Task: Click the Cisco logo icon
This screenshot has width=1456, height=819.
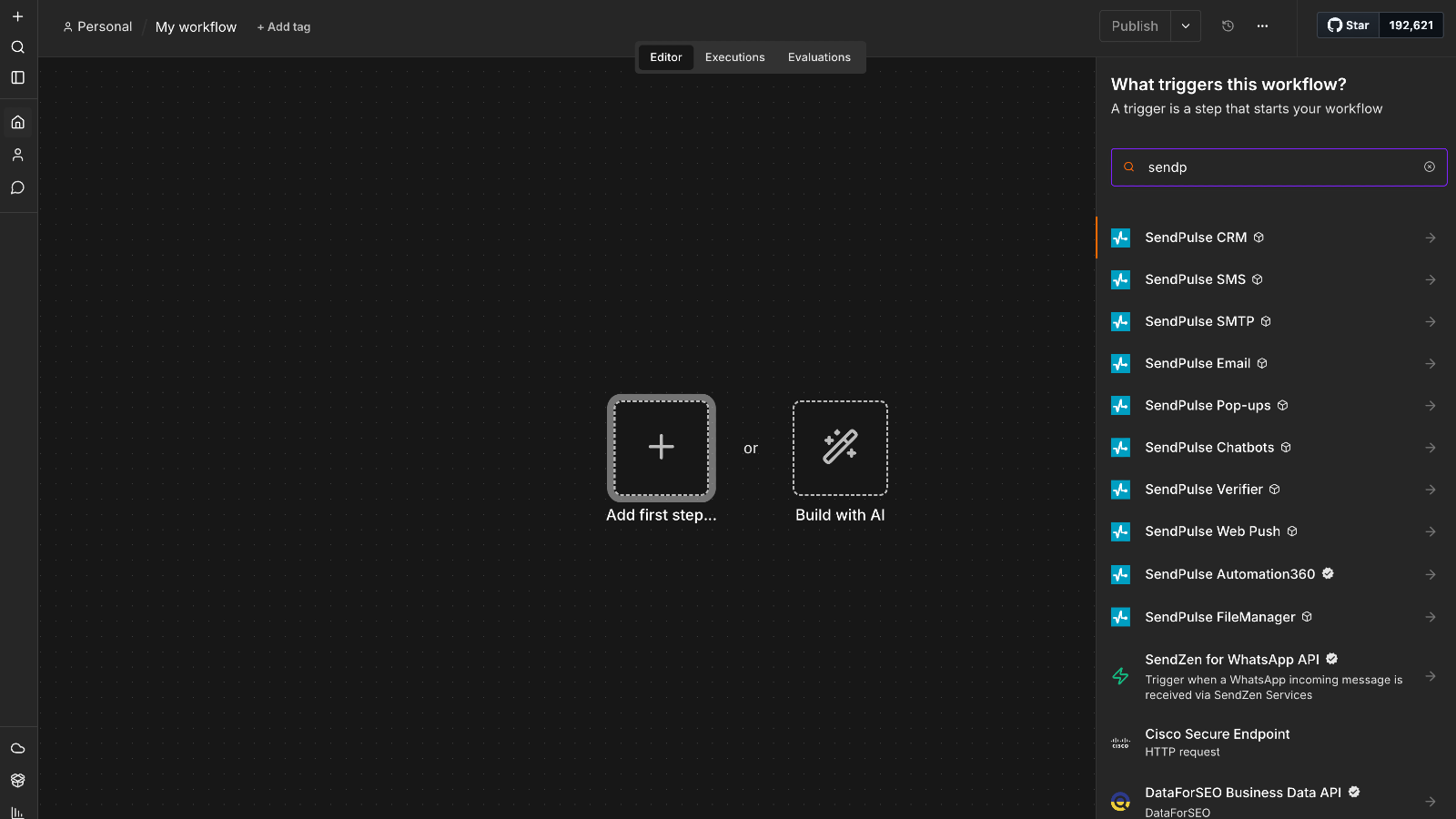Action: point(1120,743)
